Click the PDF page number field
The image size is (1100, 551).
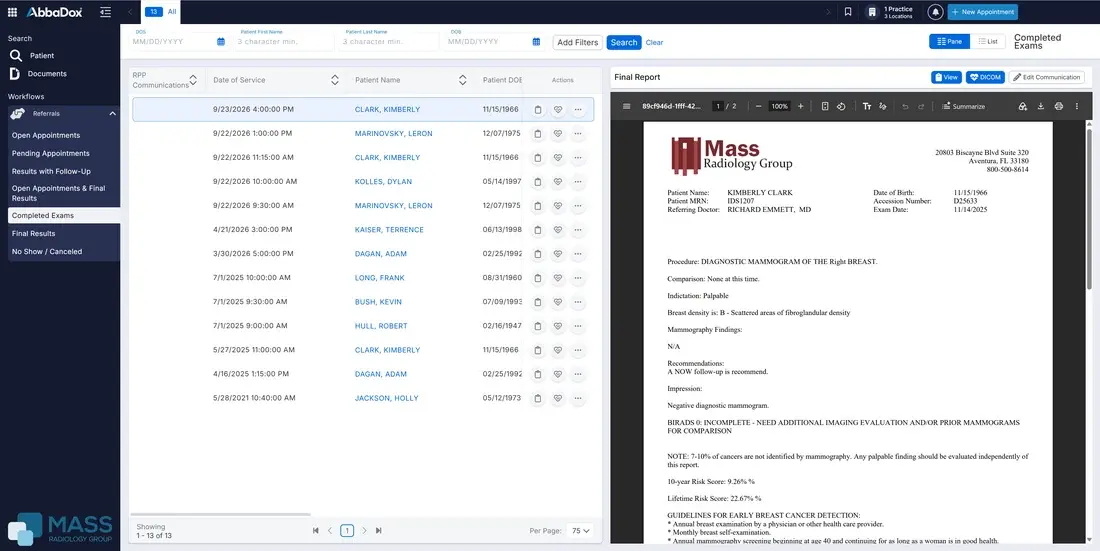[718, 106]
